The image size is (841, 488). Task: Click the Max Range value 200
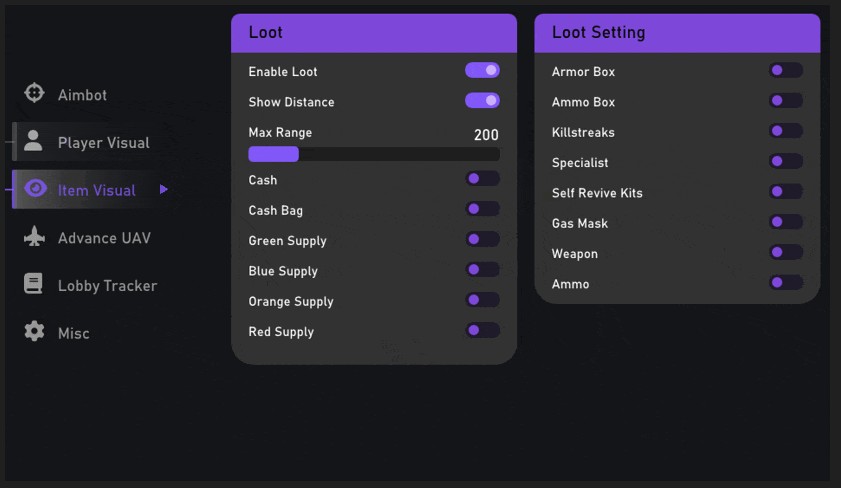click(486, 135)
